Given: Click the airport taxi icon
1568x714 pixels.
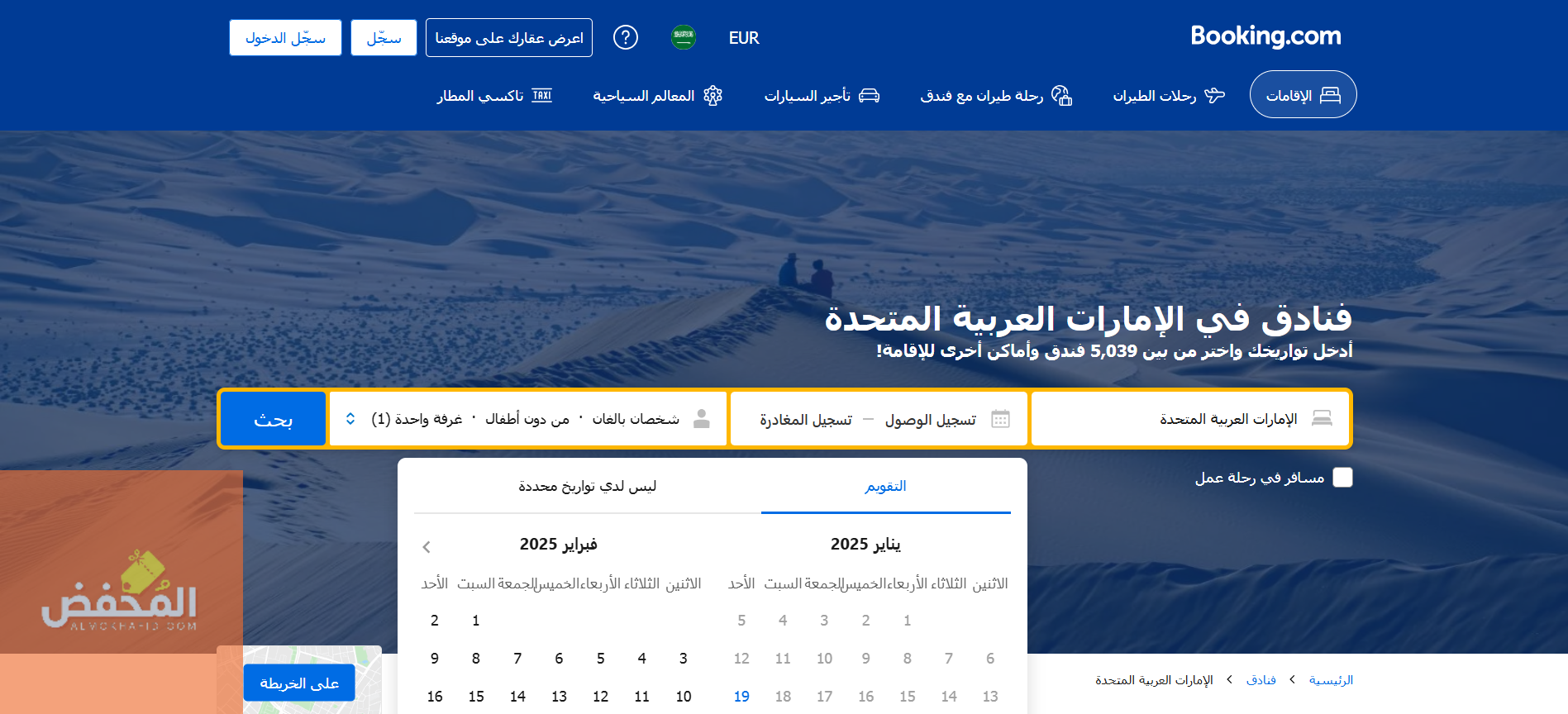Looking at the screenshot, I should (542, 96).
